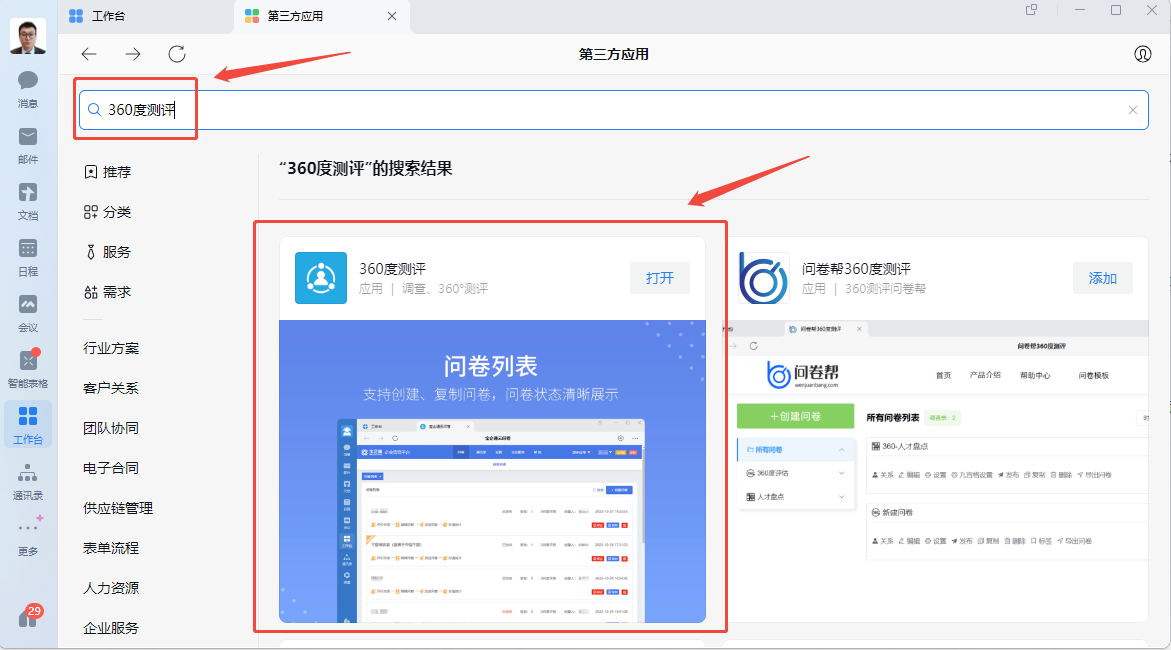Select 行业方案 in left list
Screen dimensions: 1171x650
(111, 348)
